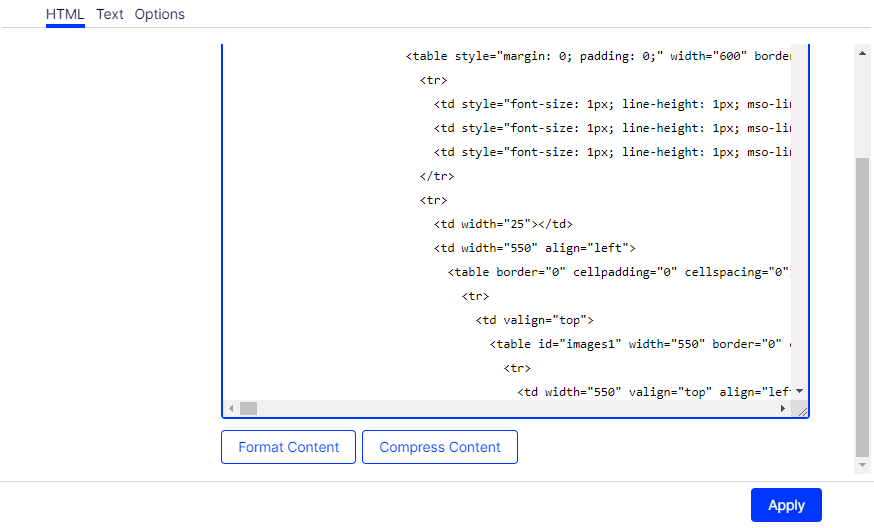Open the Text tab
The image size is (874, 528).
110,14
